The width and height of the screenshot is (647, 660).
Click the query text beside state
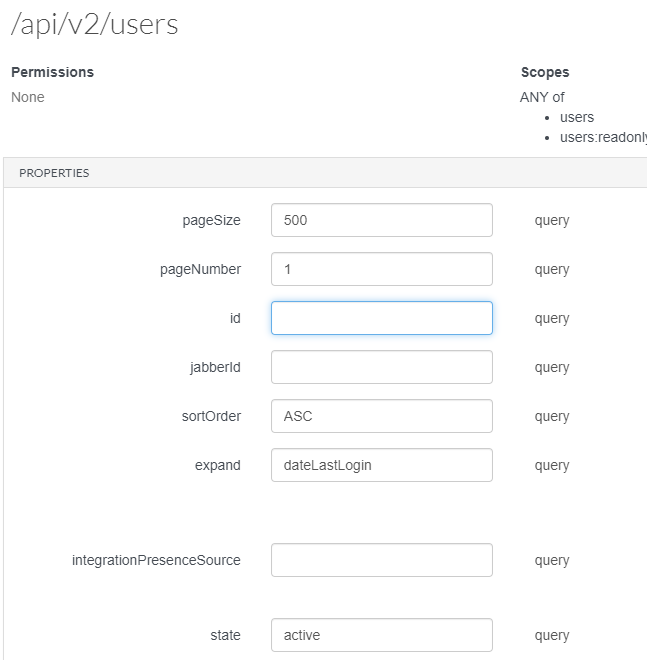552,635
